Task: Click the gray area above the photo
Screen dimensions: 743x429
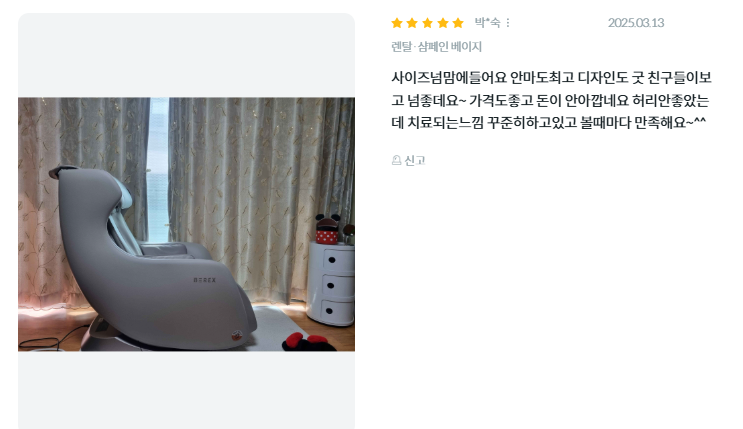Action: (x=186, y=55)
